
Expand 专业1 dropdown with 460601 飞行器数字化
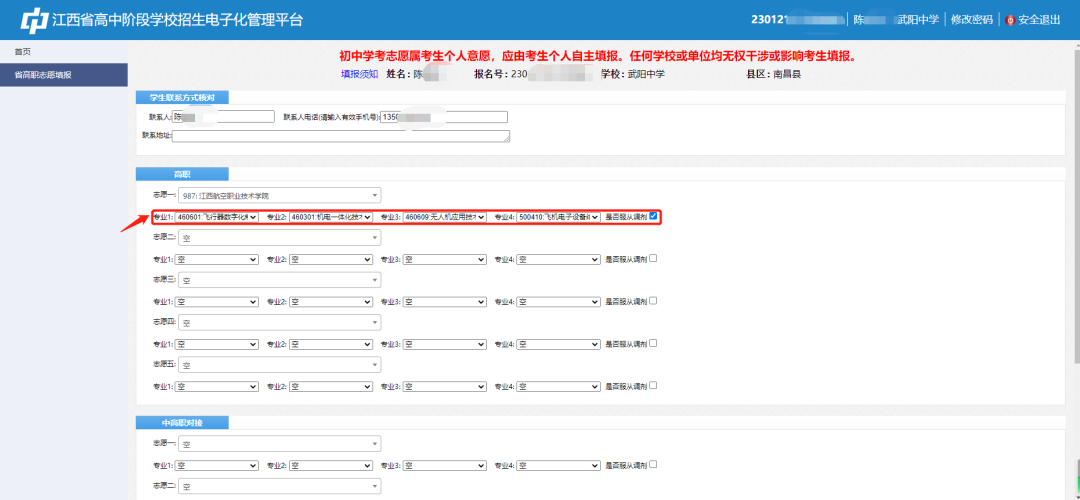pos(217,217)
